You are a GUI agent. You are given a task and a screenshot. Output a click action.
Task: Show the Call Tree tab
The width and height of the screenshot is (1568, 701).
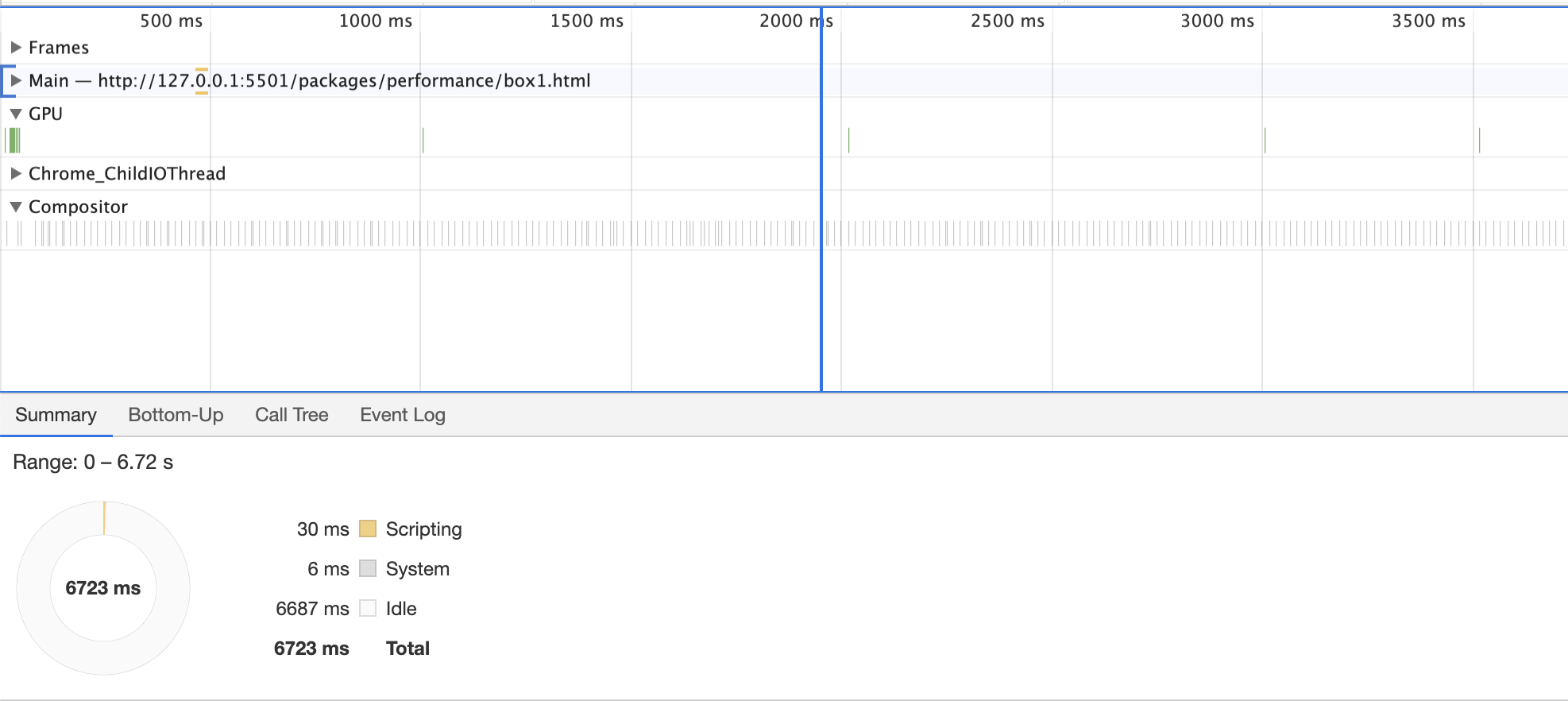pos(292,415)
